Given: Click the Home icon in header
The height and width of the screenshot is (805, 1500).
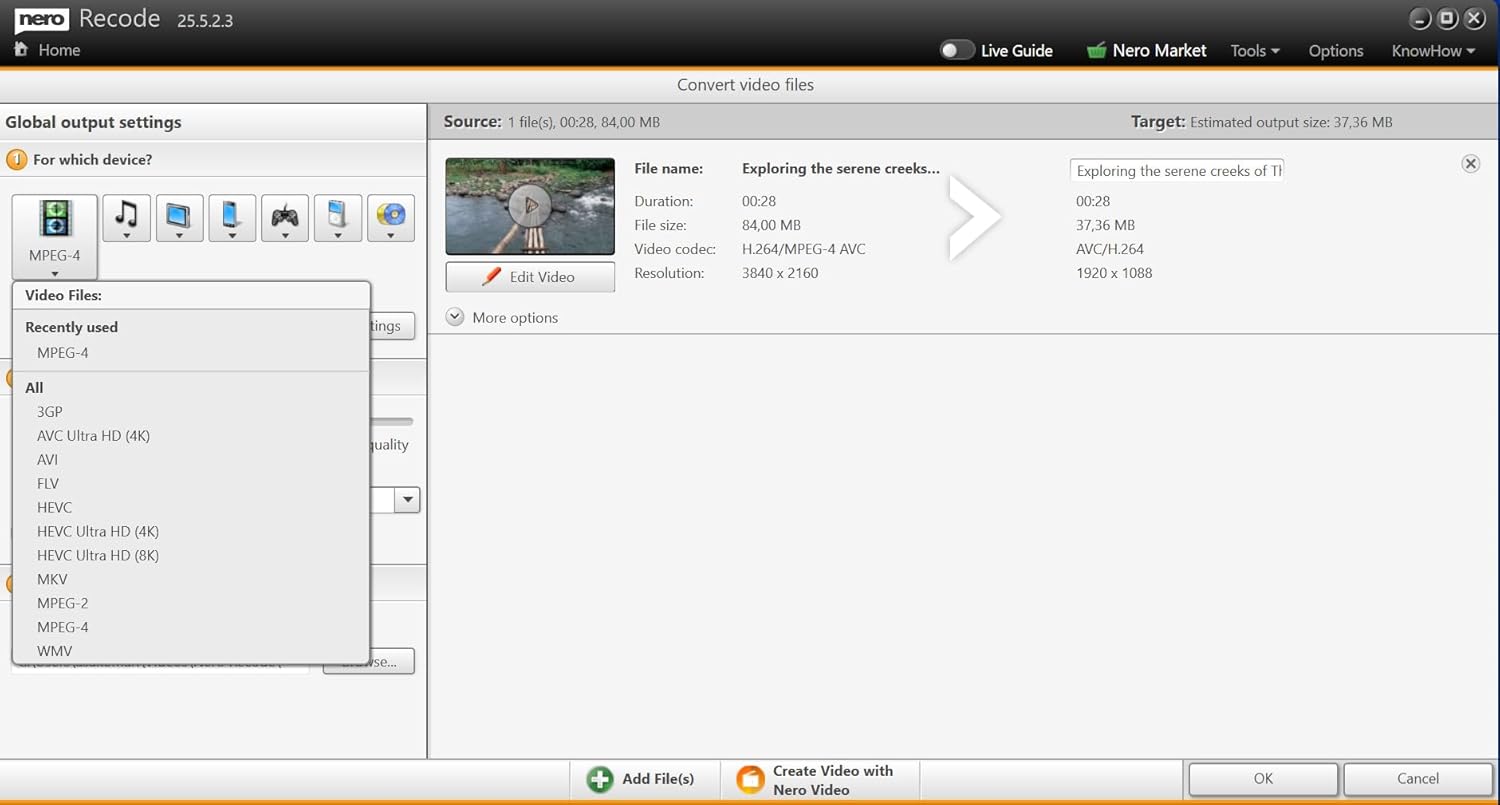Looking at the screenshot, I should [21, 49].
